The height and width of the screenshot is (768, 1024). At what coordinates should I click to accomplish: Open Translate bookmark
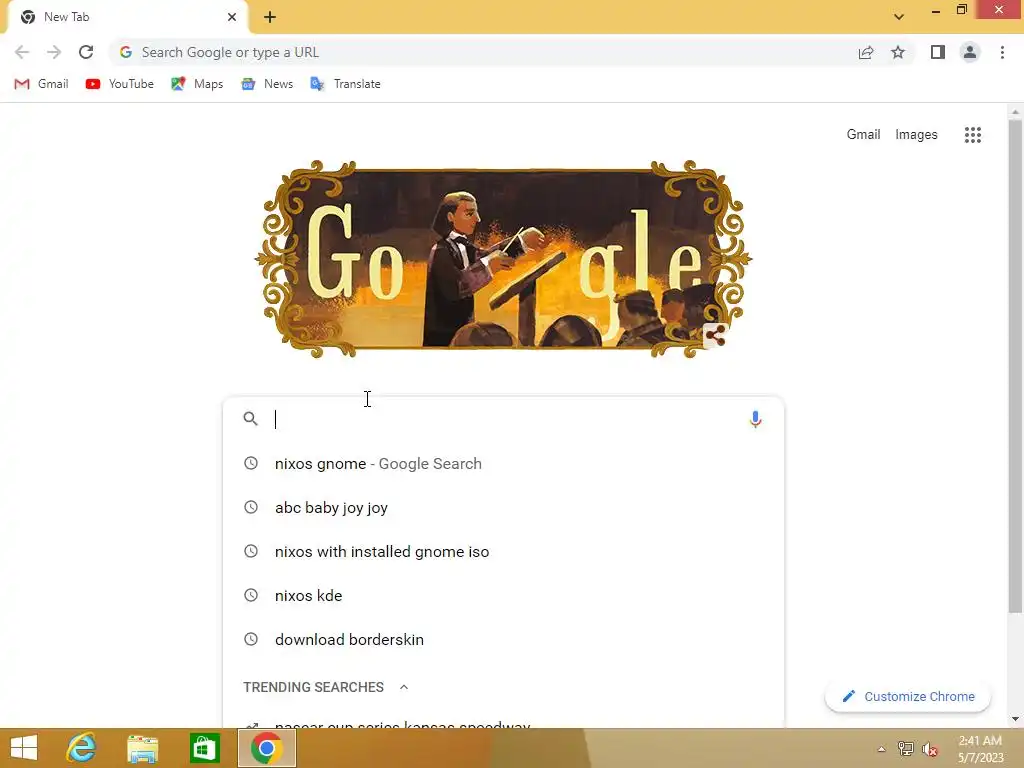click(345, 84)
